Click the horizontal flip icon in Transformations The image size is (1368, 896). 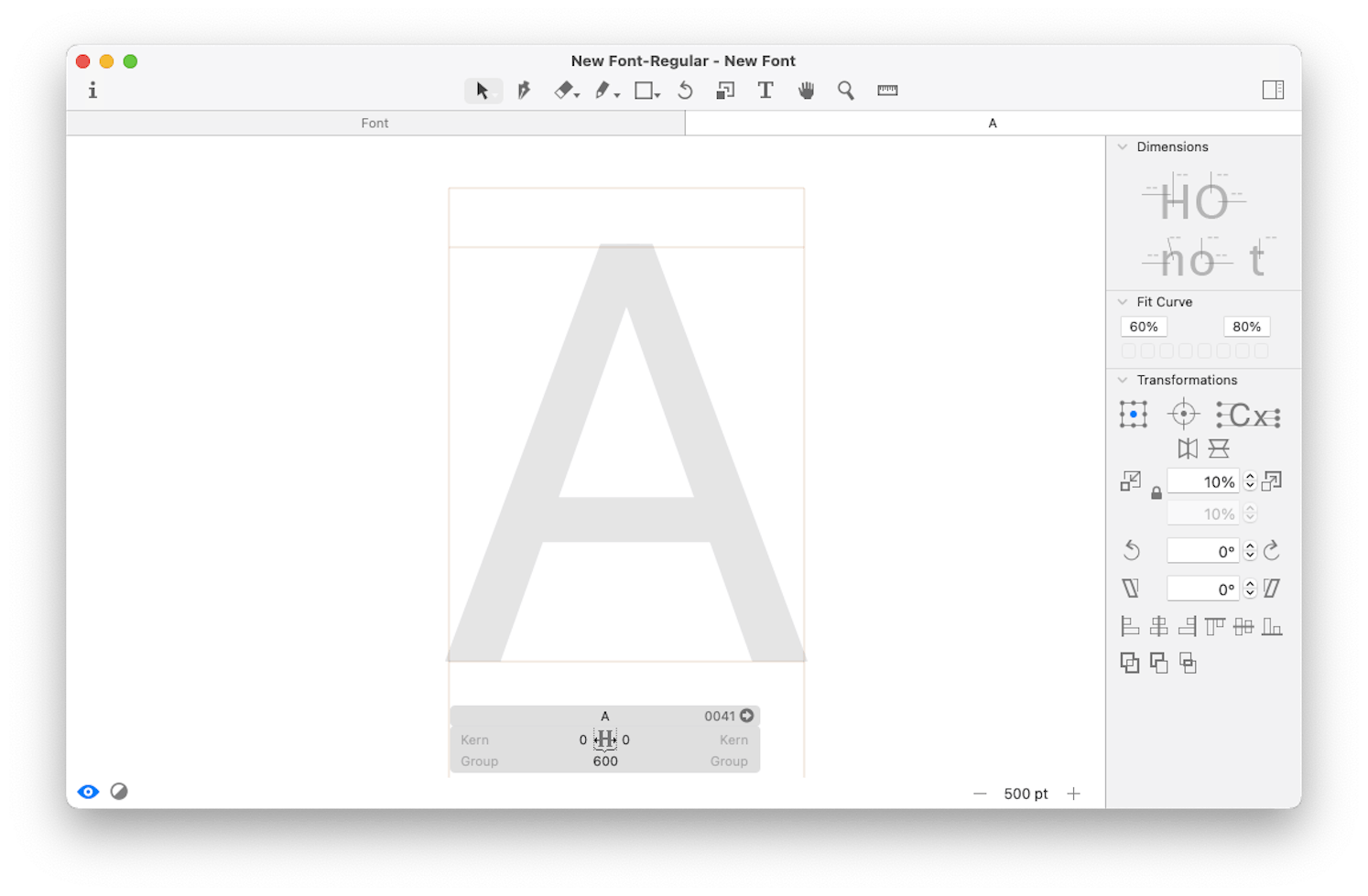[1188, 448]
